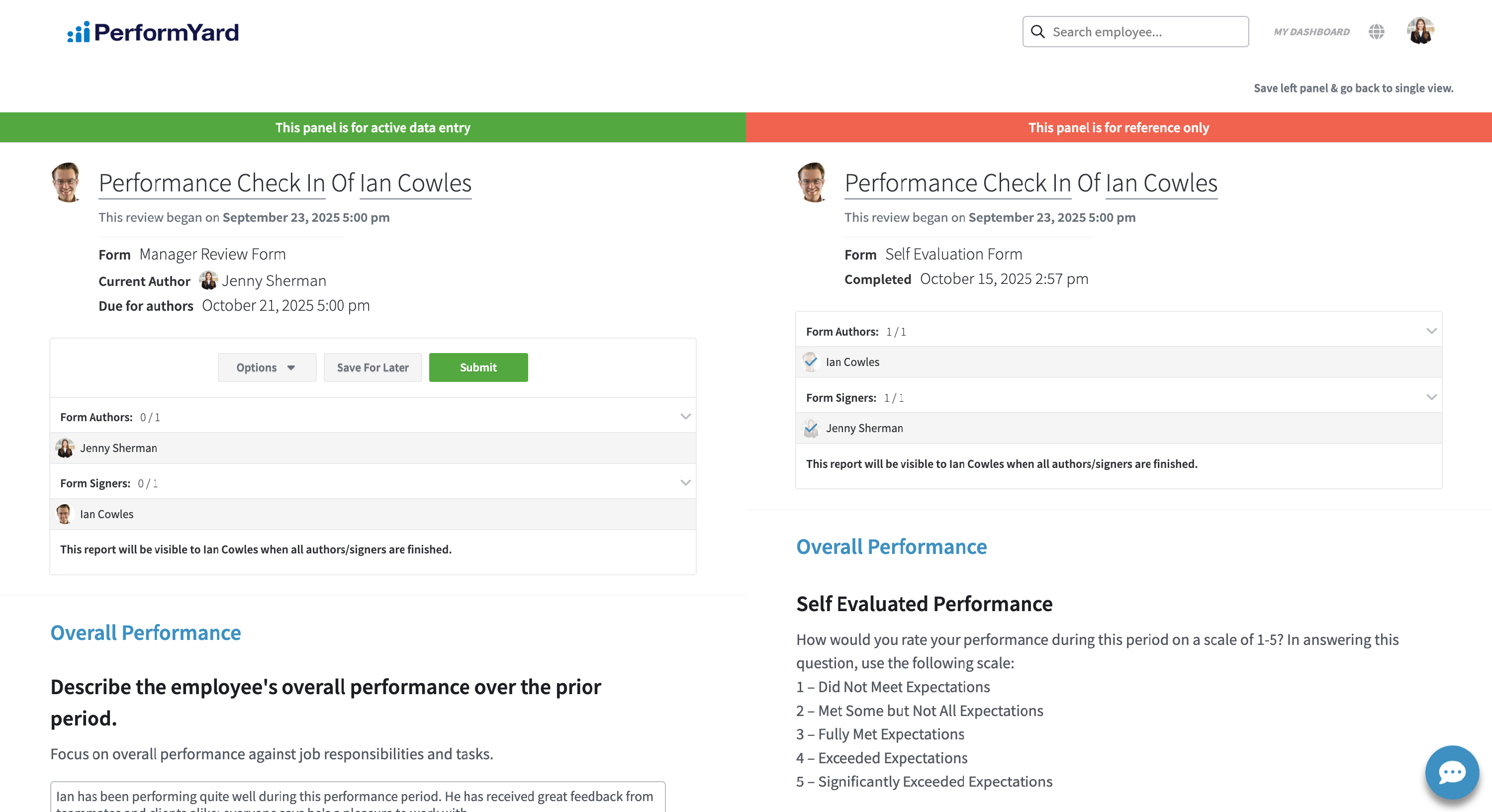Click the PerformYard logo
This screenshot has width=1492, height=812.
point(152,32)
